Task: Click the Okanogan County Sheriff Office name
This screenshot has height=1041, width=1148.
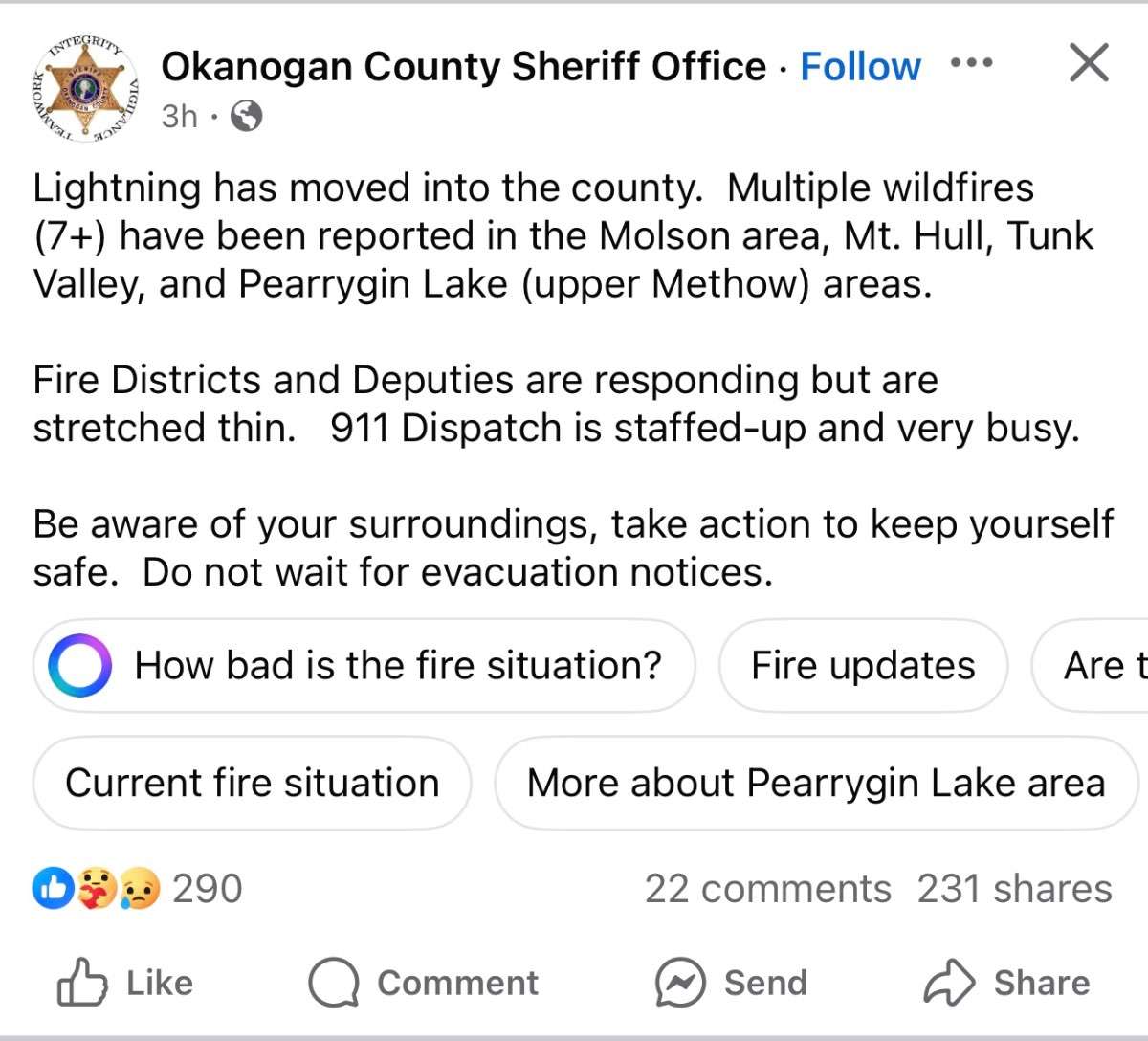Action: (463, 67)
